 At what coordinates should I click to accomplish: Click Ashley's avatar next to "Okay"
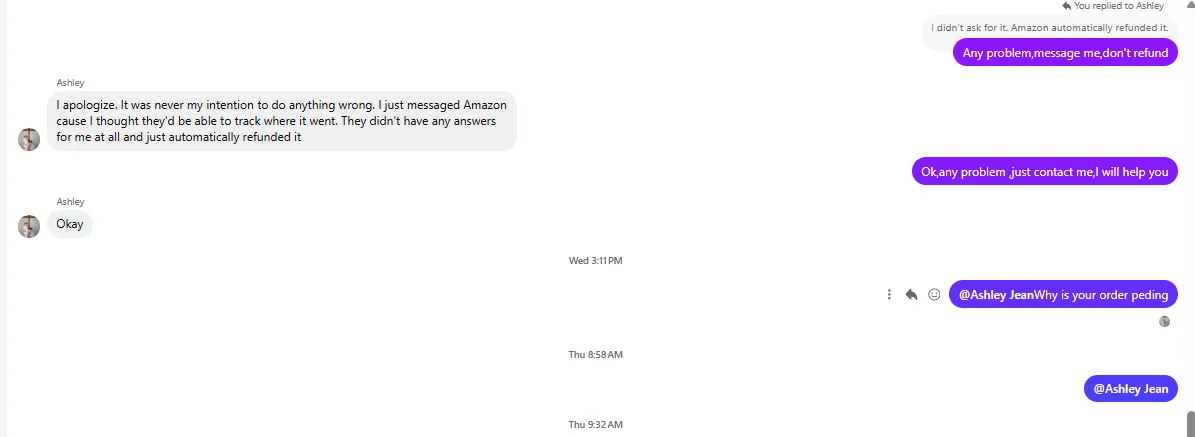click(29, 226)
